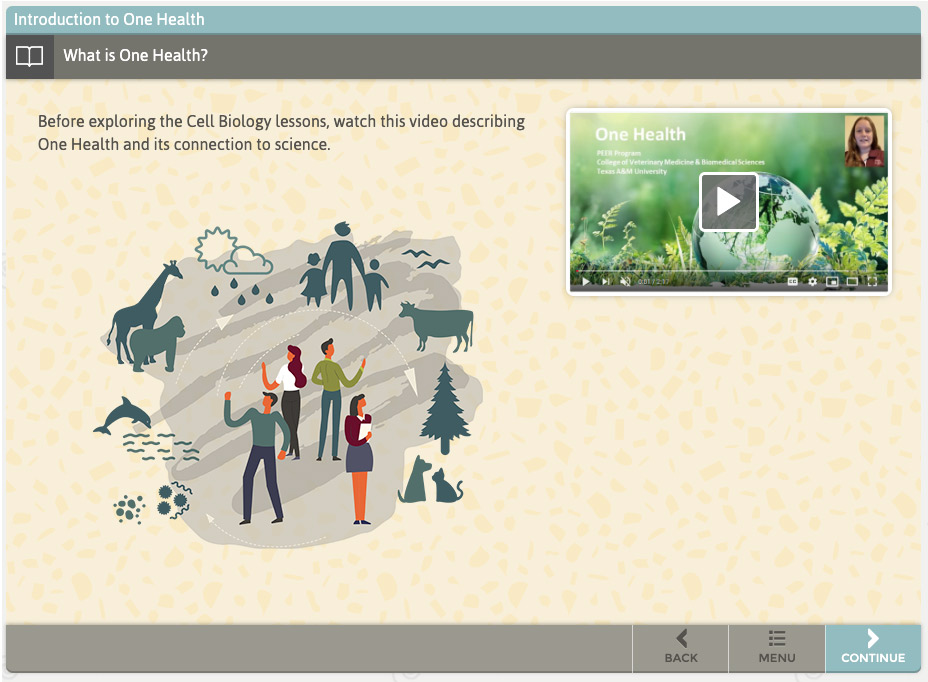This screenshot has height=682, width=928.
Task: Toggle closed captions on the video
Action: (793, 281)
